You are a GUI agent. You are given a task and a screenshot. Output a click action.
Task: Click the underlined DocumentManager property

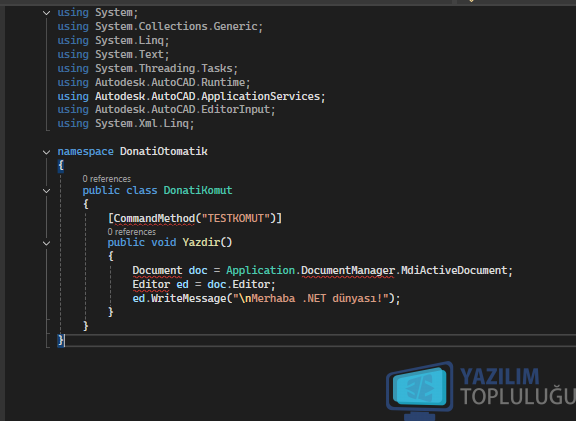coord(348,271)
